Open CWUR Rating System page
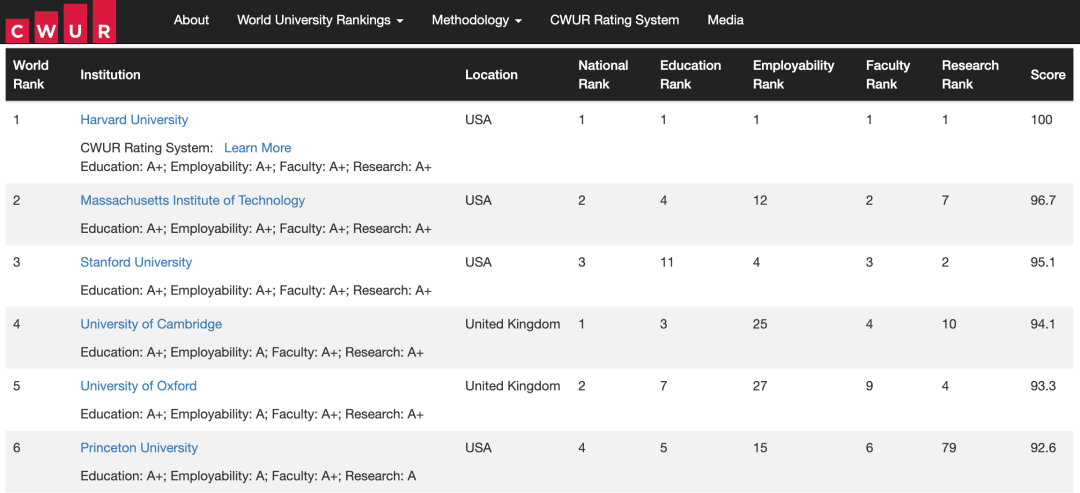This screenshot has height=493, width=1080. [614, 20]
